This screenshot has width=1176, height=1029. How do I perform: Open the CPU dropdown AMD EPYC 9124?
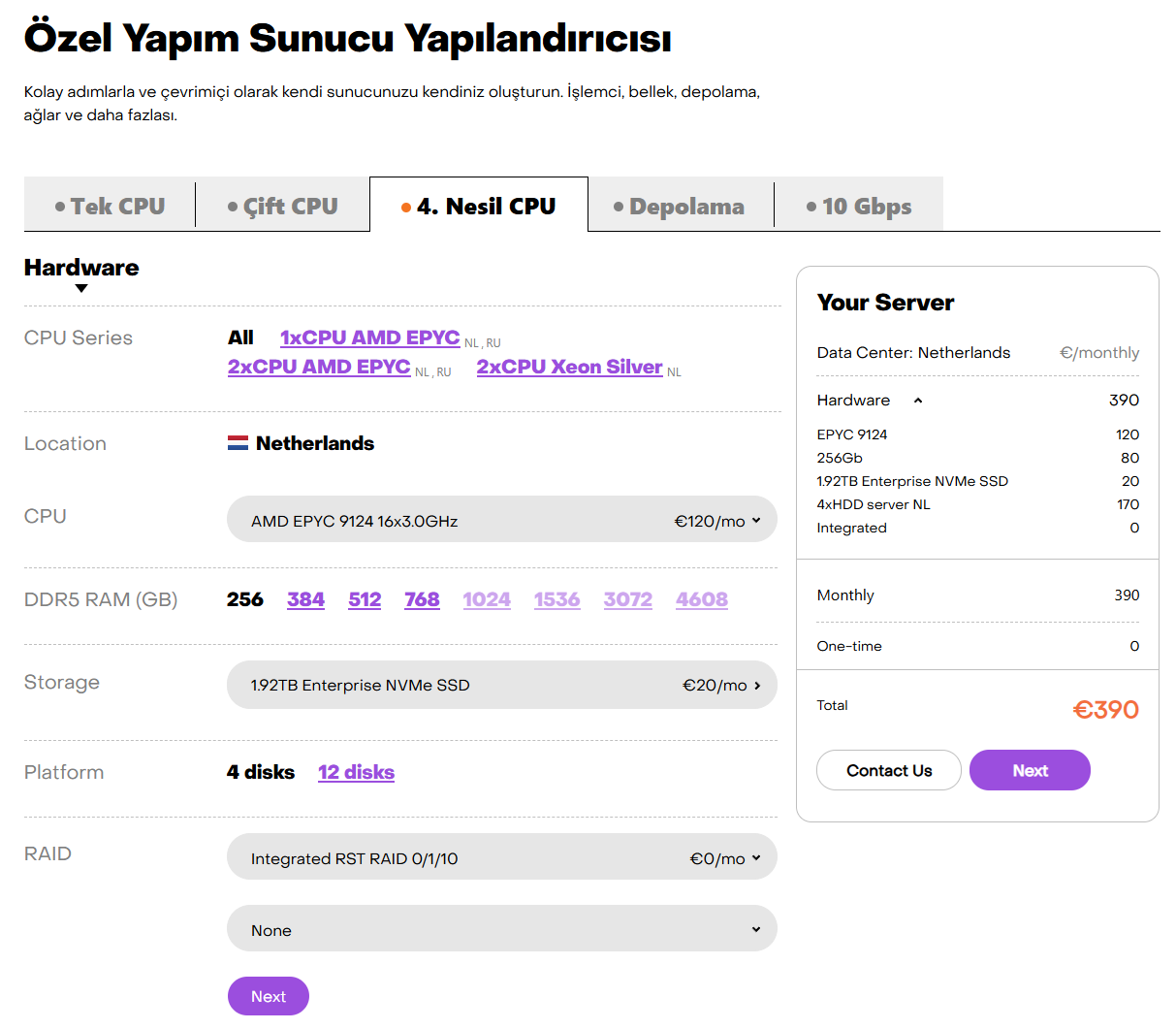(x=501, y=520)
